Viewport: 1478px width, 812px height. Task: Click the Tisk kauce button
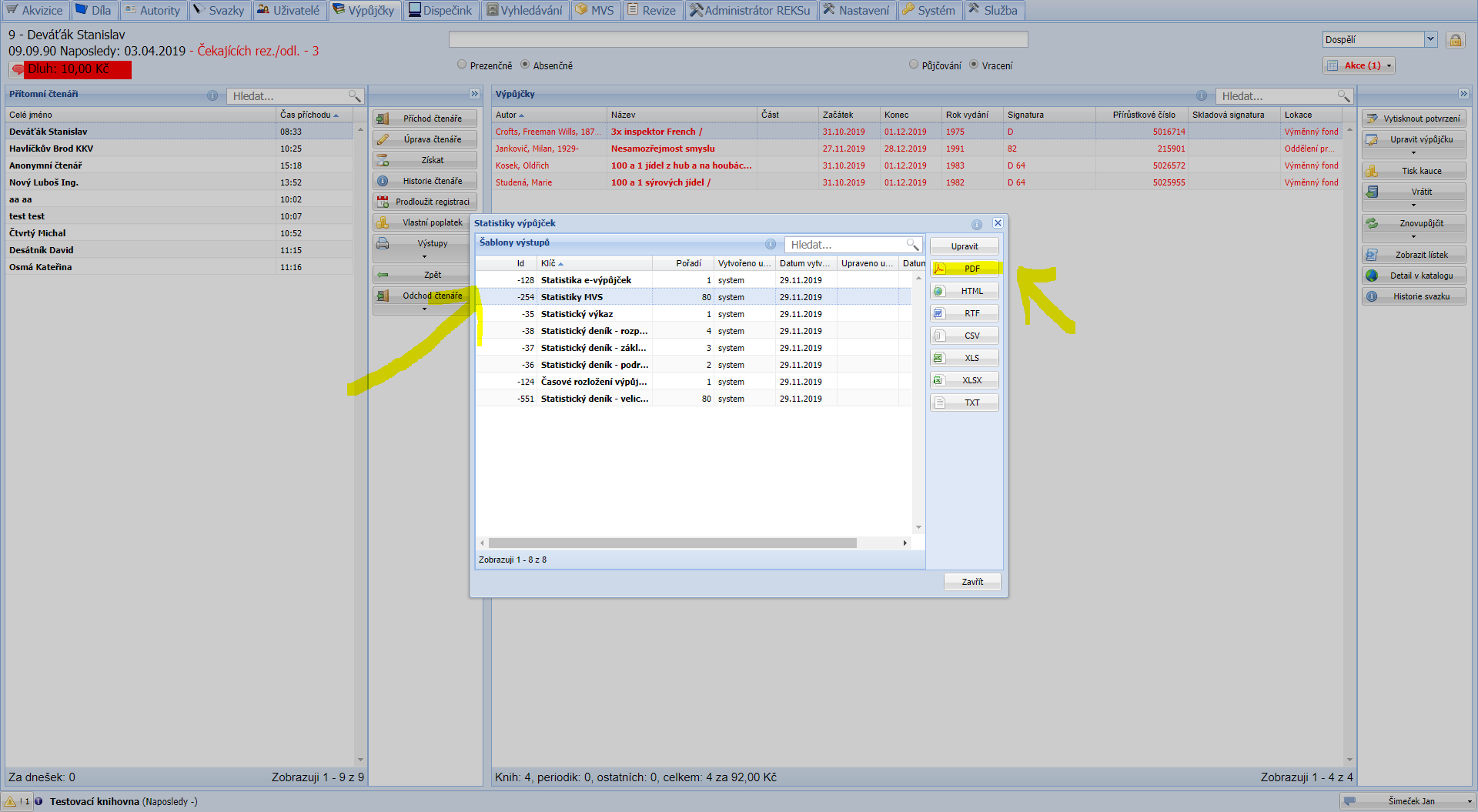(1413, 171)
